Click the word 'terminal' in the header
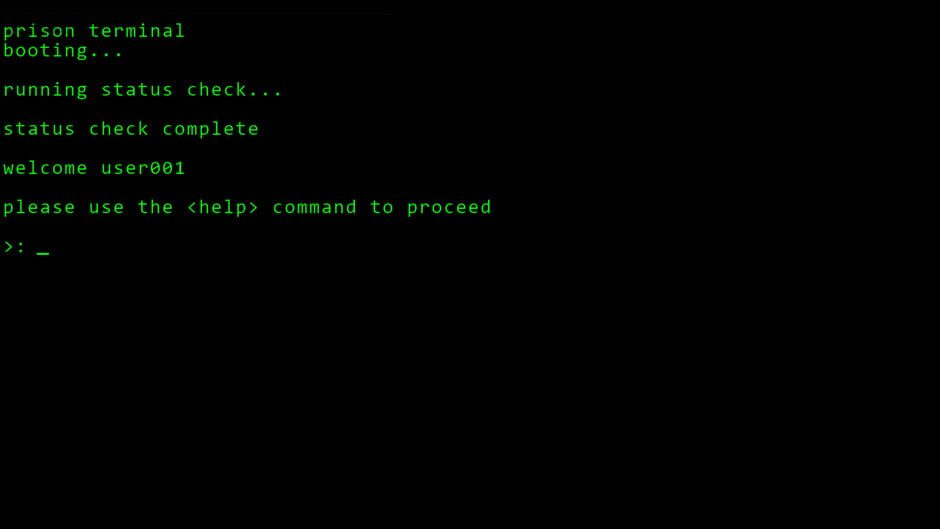Screen dimensions: 940x529 [x=137, y=31]
